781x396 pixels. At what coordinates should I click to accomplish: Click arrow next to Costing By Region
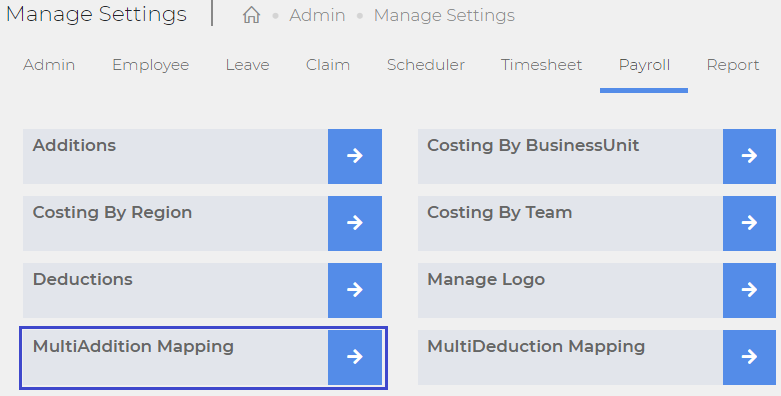pyautogui.click(x=355, y=223)
